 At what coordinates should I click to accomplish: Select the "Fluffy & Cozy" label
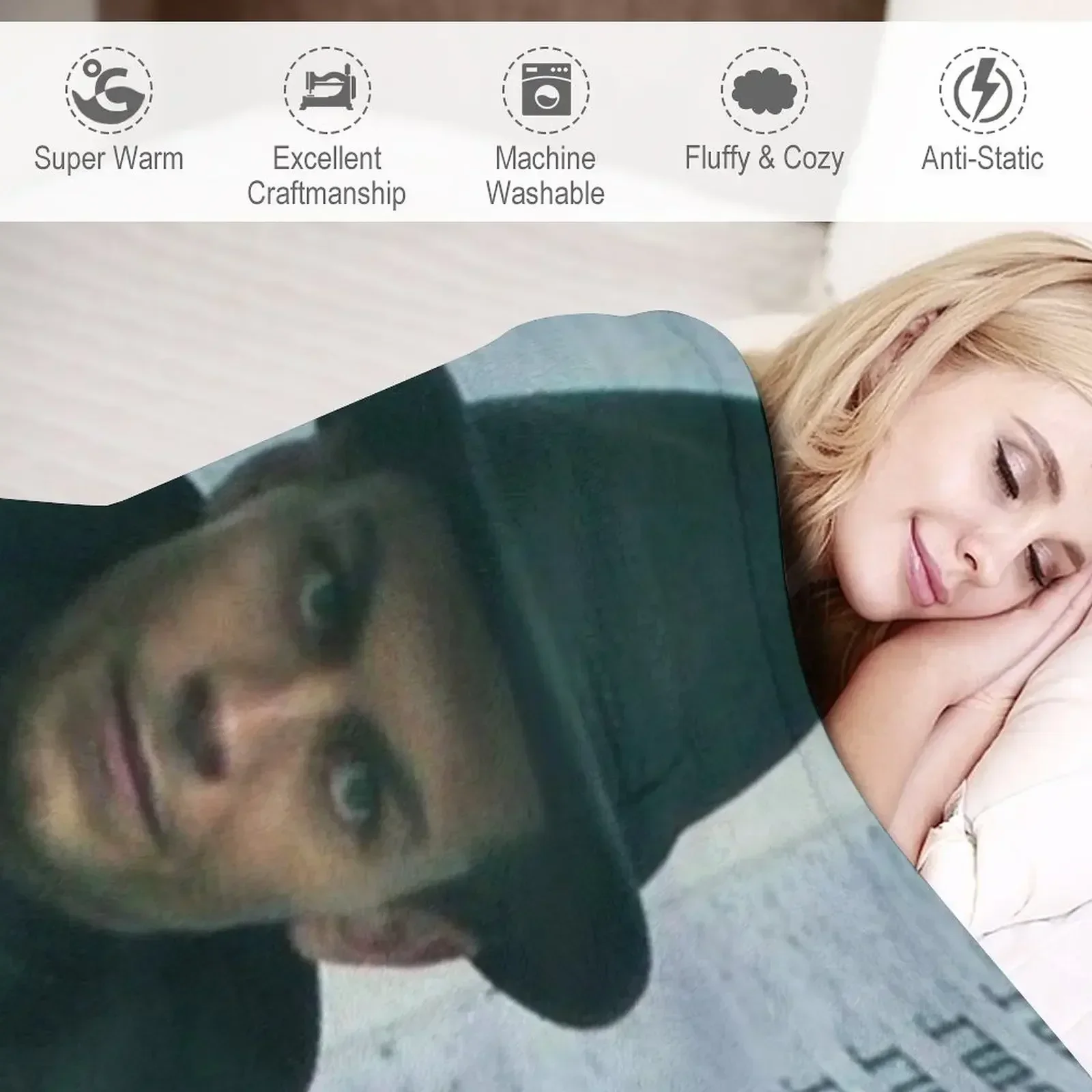point(764,159)
